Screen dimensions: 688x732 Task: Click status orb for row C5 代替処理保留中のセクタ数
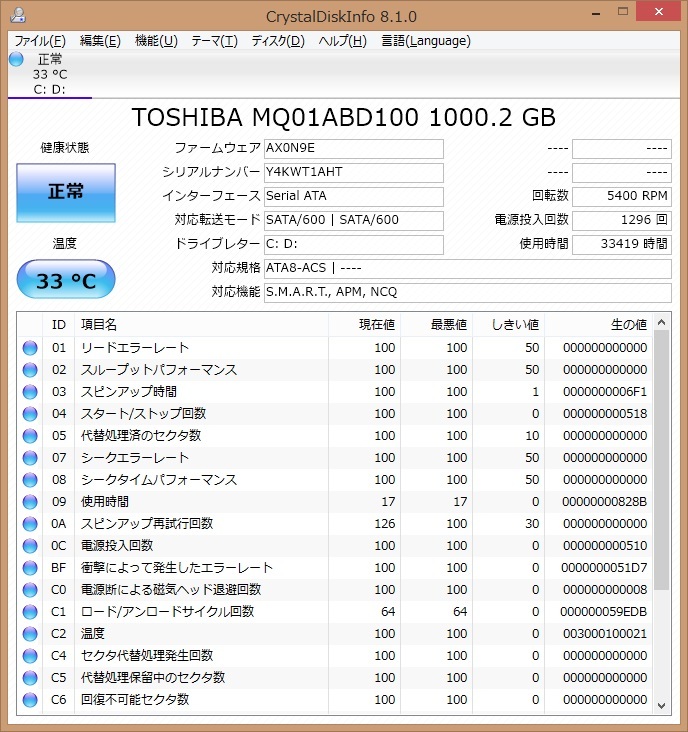point(30,677)
